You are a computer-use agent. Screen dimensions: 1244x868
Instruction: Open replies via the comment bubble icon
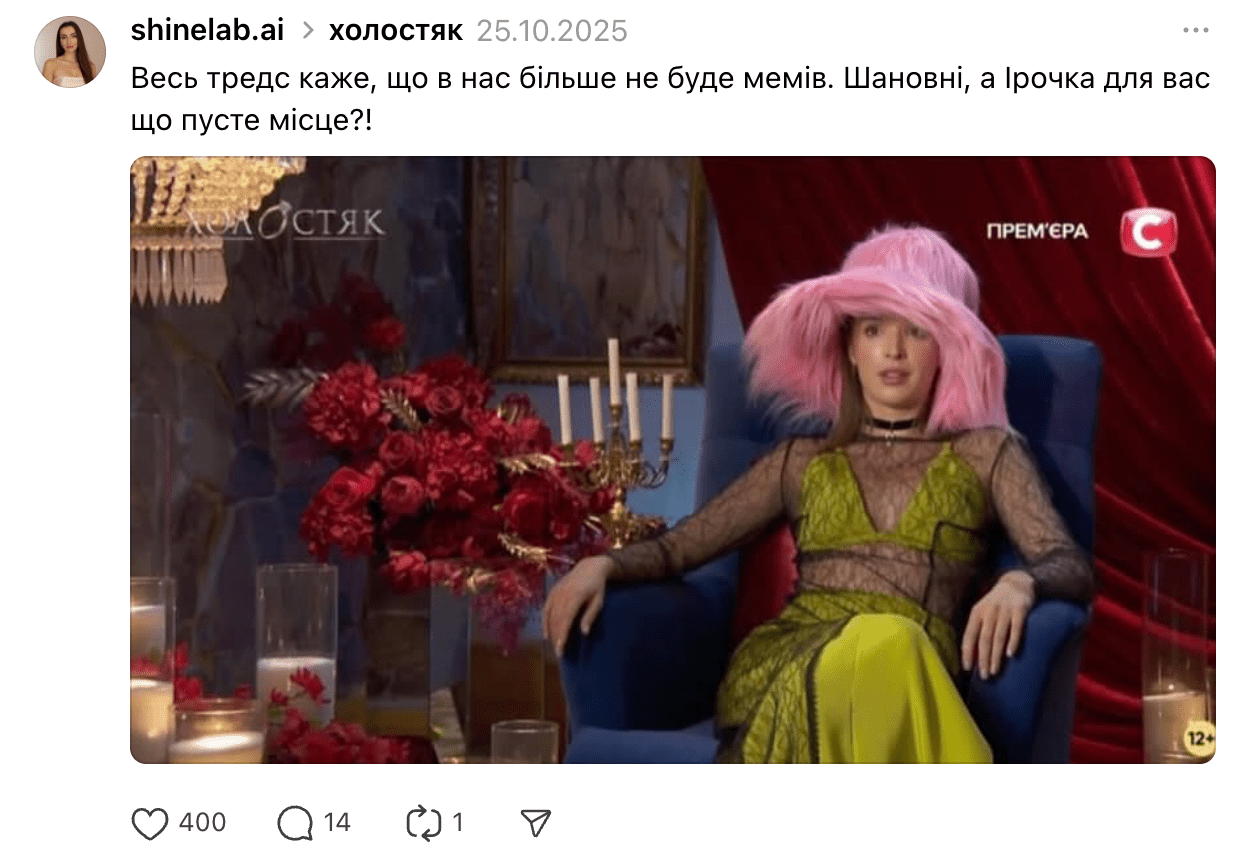coord(295,823)
